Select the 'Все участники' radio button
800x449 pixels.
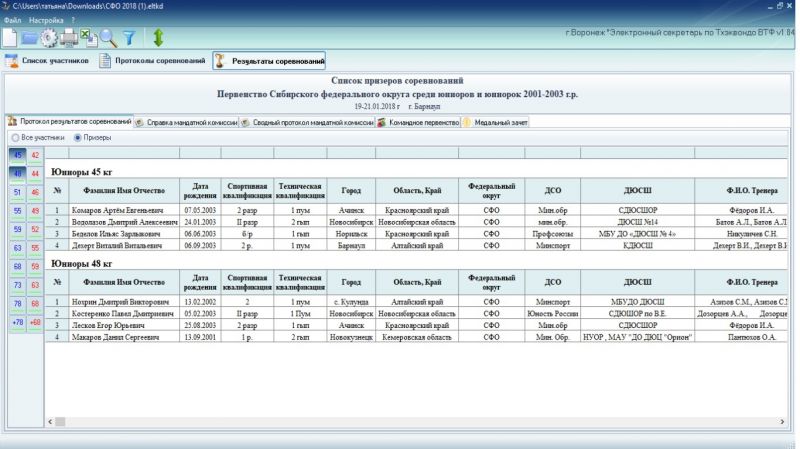(14, 137)
